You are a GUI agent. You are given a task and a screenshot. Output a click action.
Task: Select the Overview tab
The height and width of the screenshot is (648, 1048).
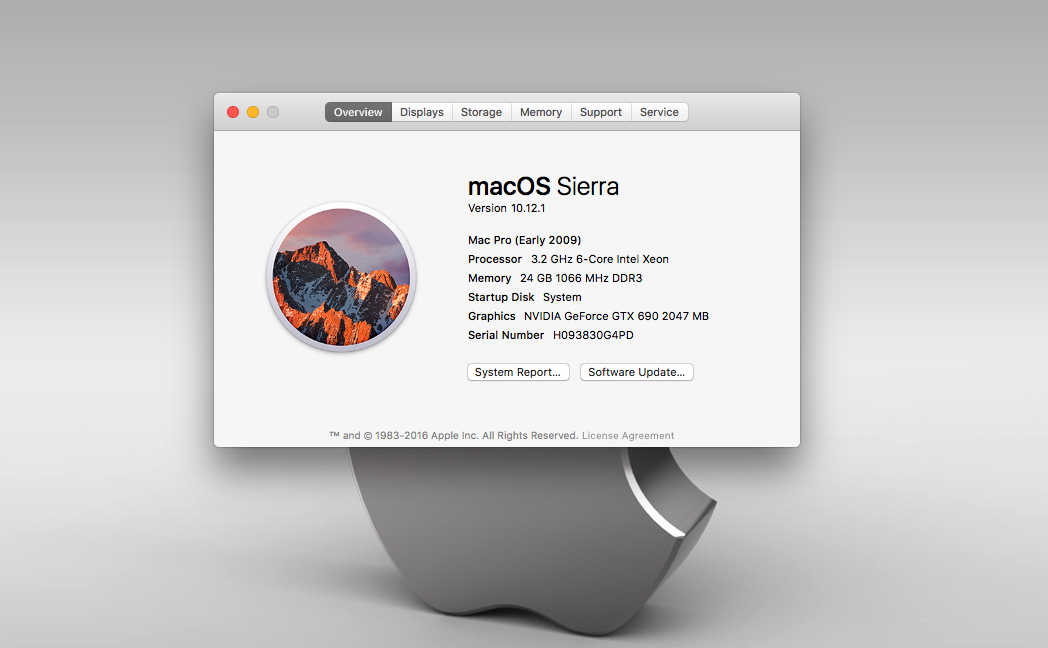(358, 112)
